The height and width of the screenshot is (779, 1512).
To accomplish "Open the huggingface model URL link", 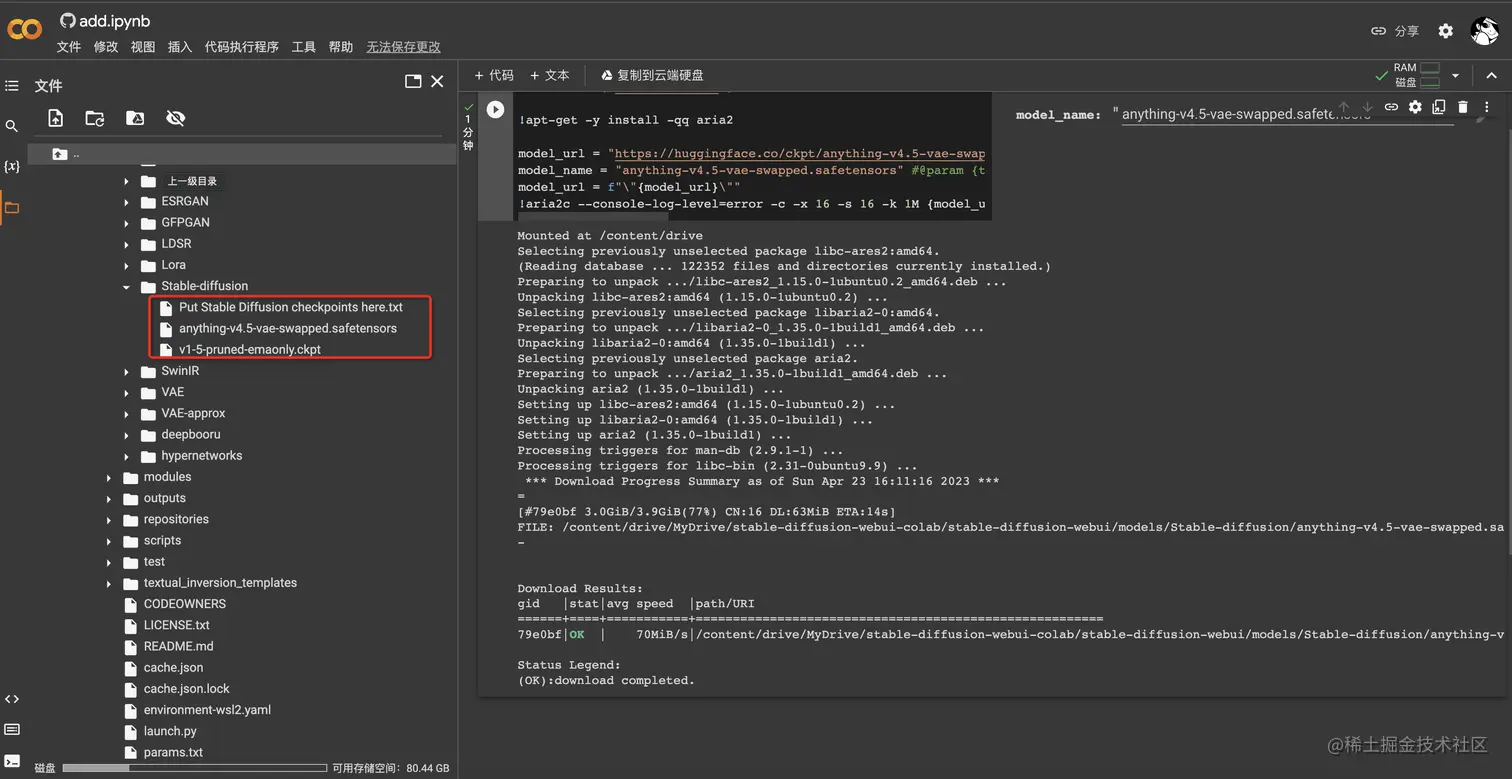I will pyautogui.click(x=799, y=154).
